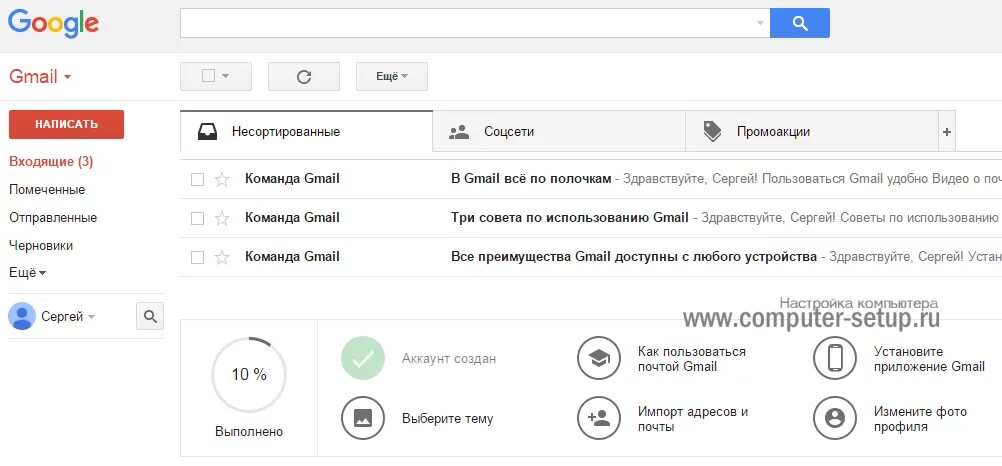Click Импорт адресов и почты link
Image resolution: width=1002 pixels, height=466 pixels.
tap(693, 419)
